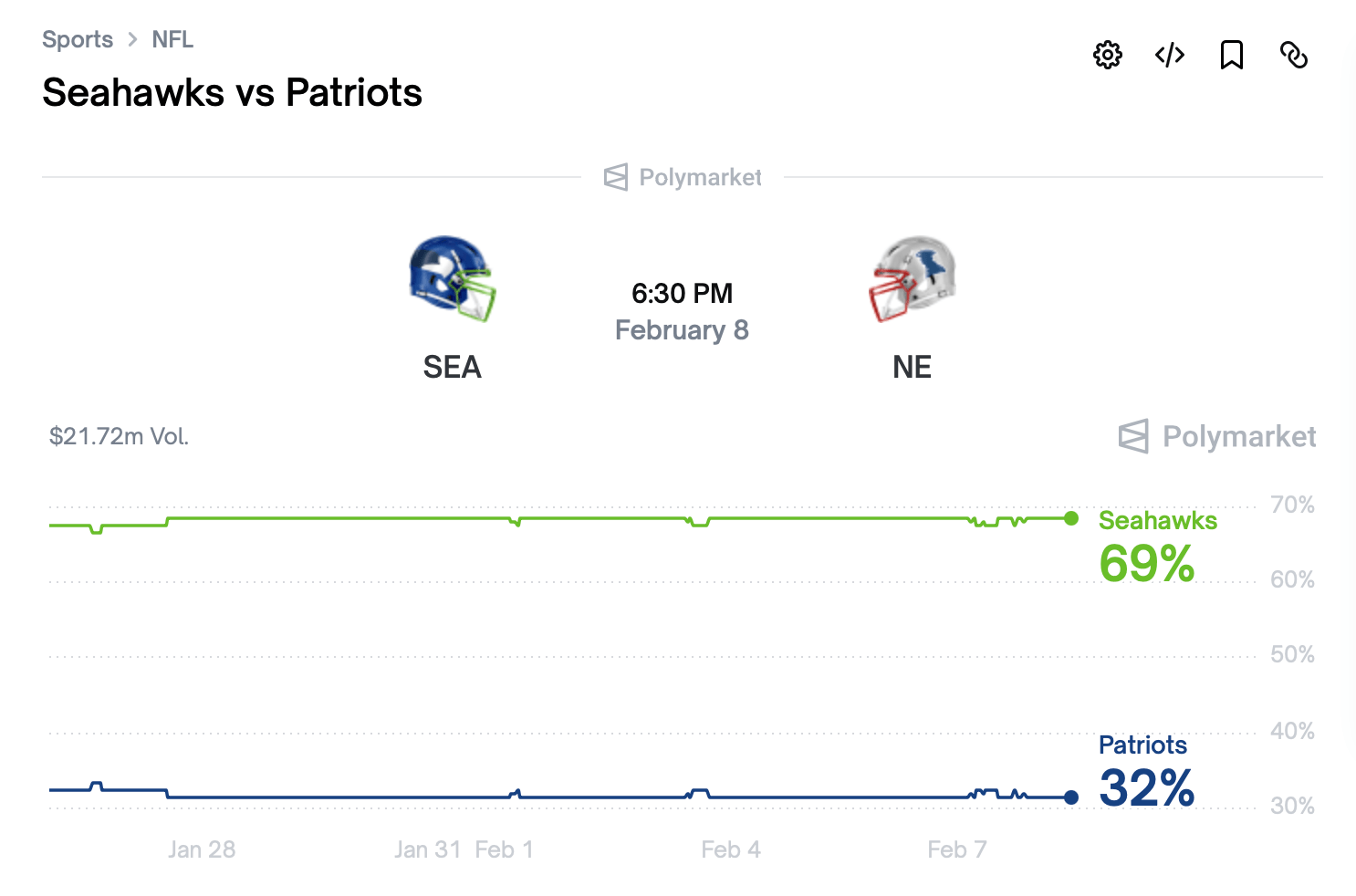Viewport: 1356px width, 896px height.
Task: Bookmark this market
Action: pyautogui.click(x=1232, y=55)
